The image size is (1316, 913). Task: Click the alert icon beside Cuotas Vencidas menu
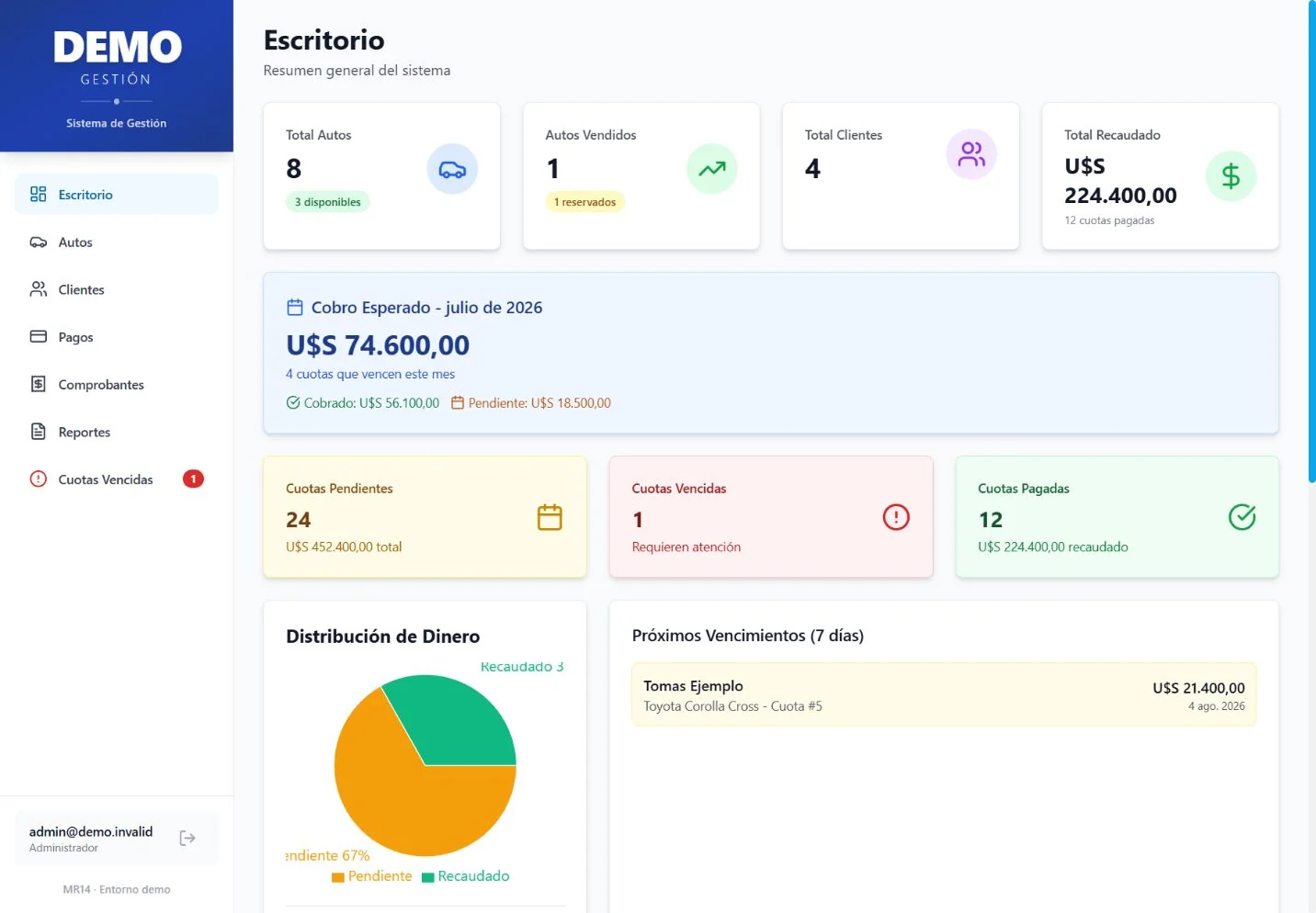coord(38,479)
